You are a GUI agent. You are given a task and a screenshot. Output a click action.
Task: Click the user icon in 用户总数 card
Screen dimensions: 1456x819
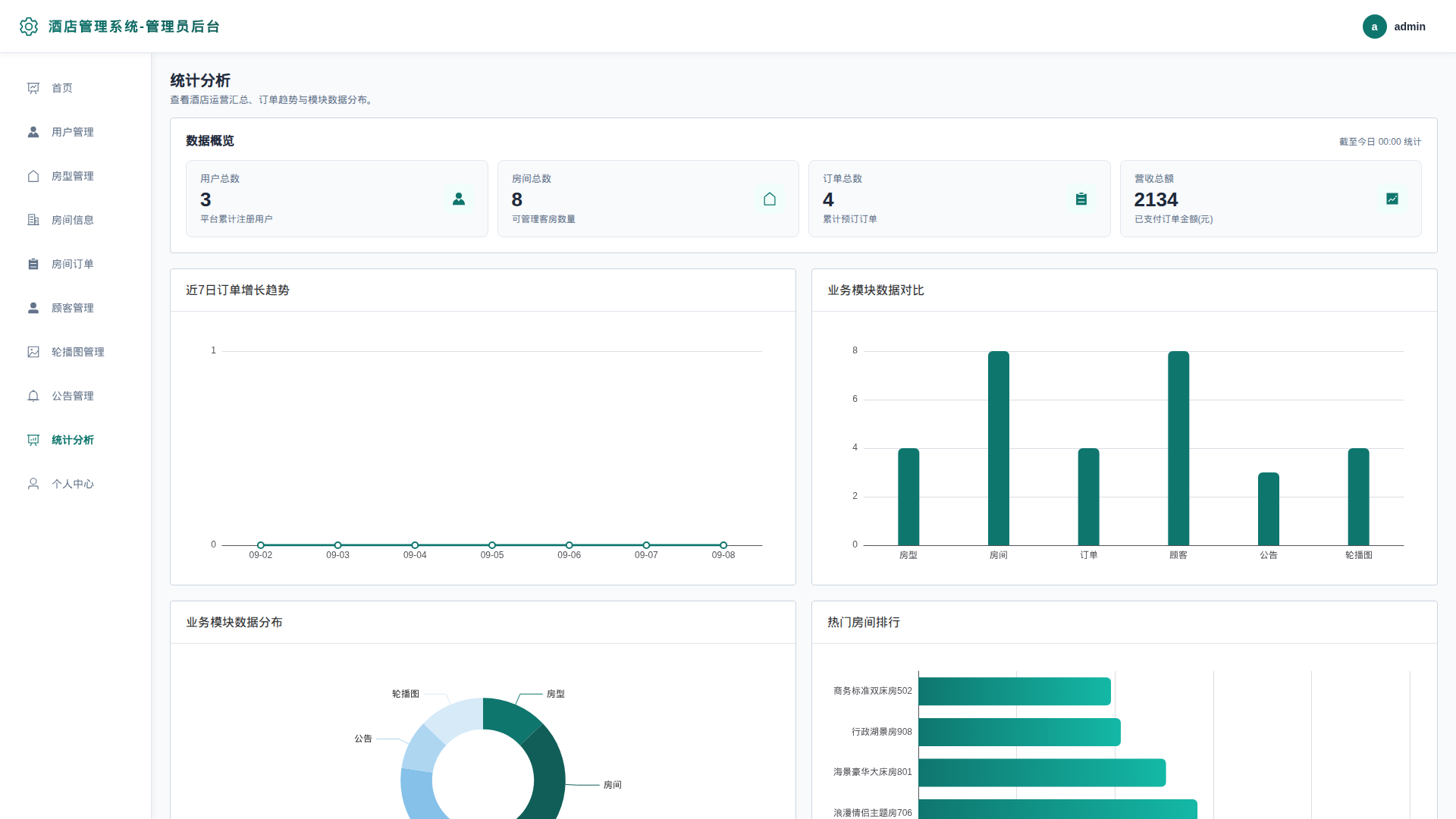[459, 199]
